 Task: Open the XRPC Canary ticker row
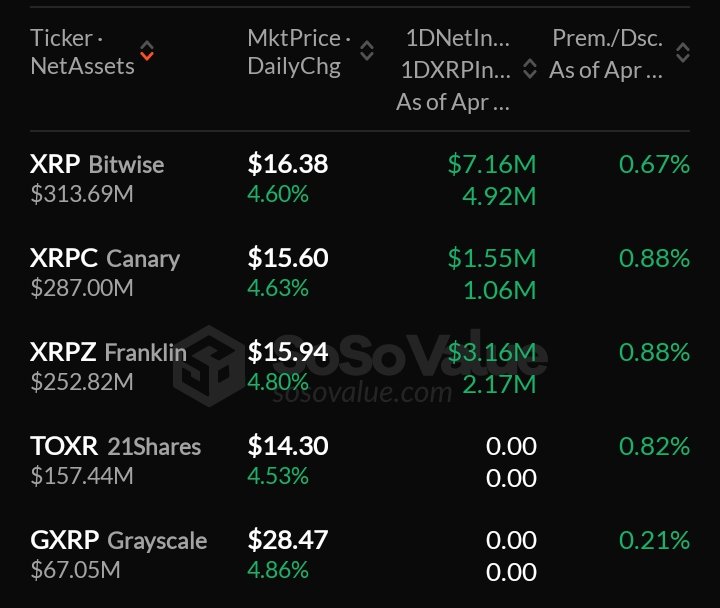[x=105, y=258]
